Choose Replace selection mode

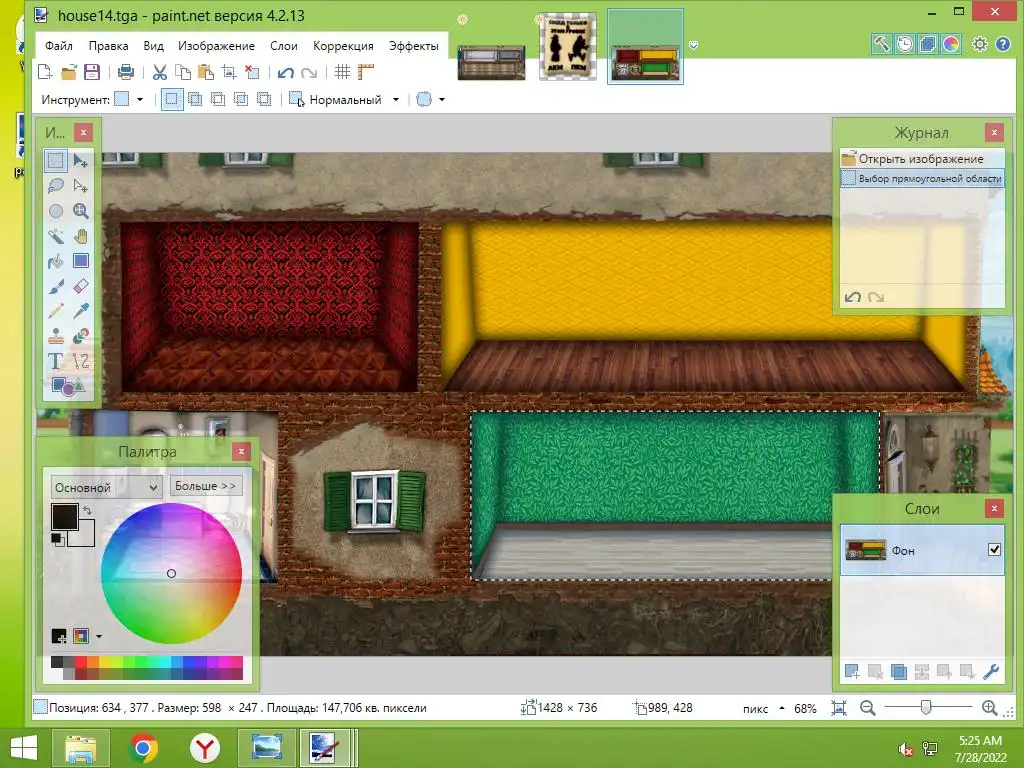[x=172, y=99]
